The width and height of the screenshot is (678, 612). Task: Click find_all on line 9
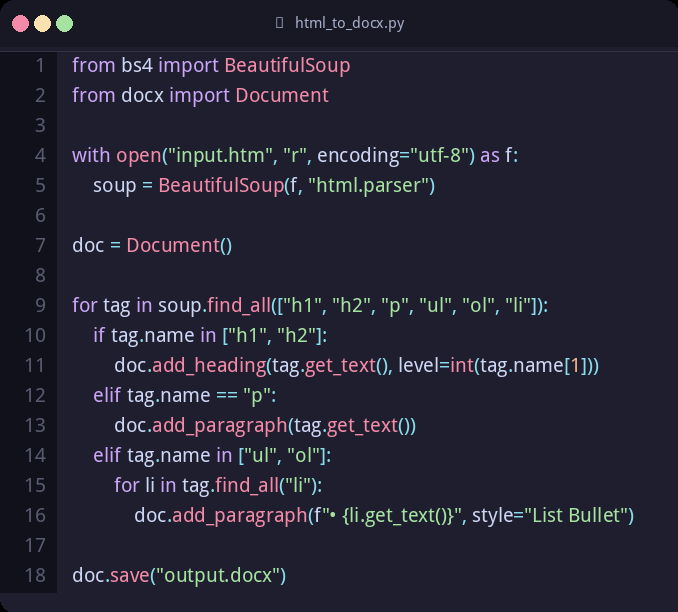(239, 306)
